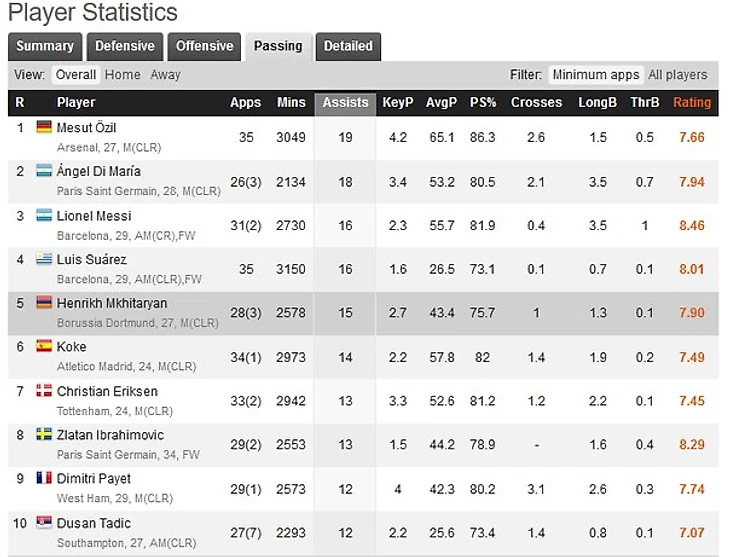Open Dusan Tadic's player profile link

click(94, 523)
